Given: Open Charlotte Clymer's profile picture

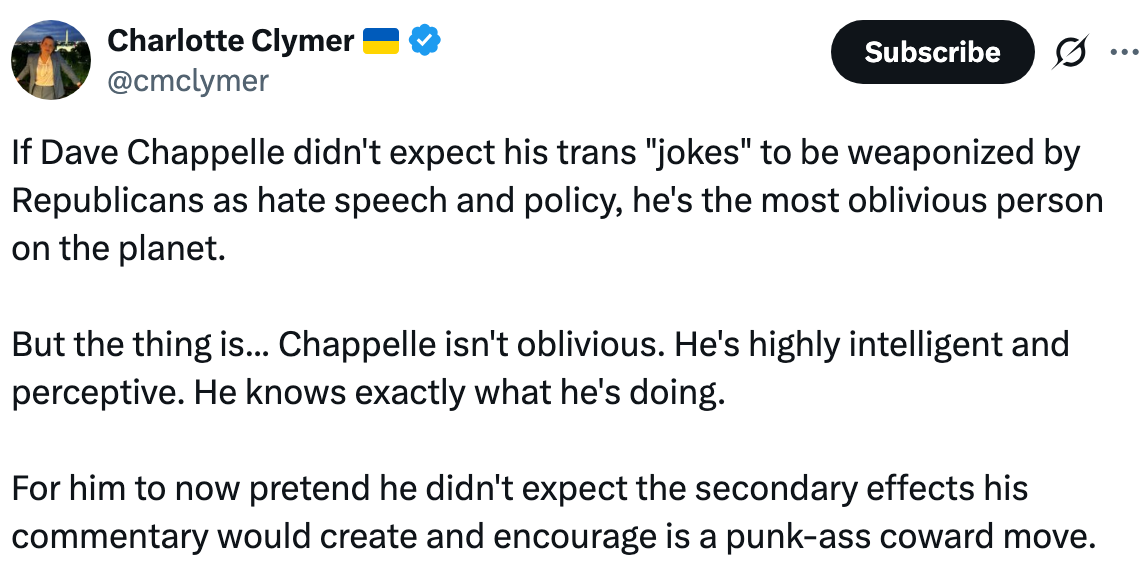Looking at the screenshot, I should (51, 60).
